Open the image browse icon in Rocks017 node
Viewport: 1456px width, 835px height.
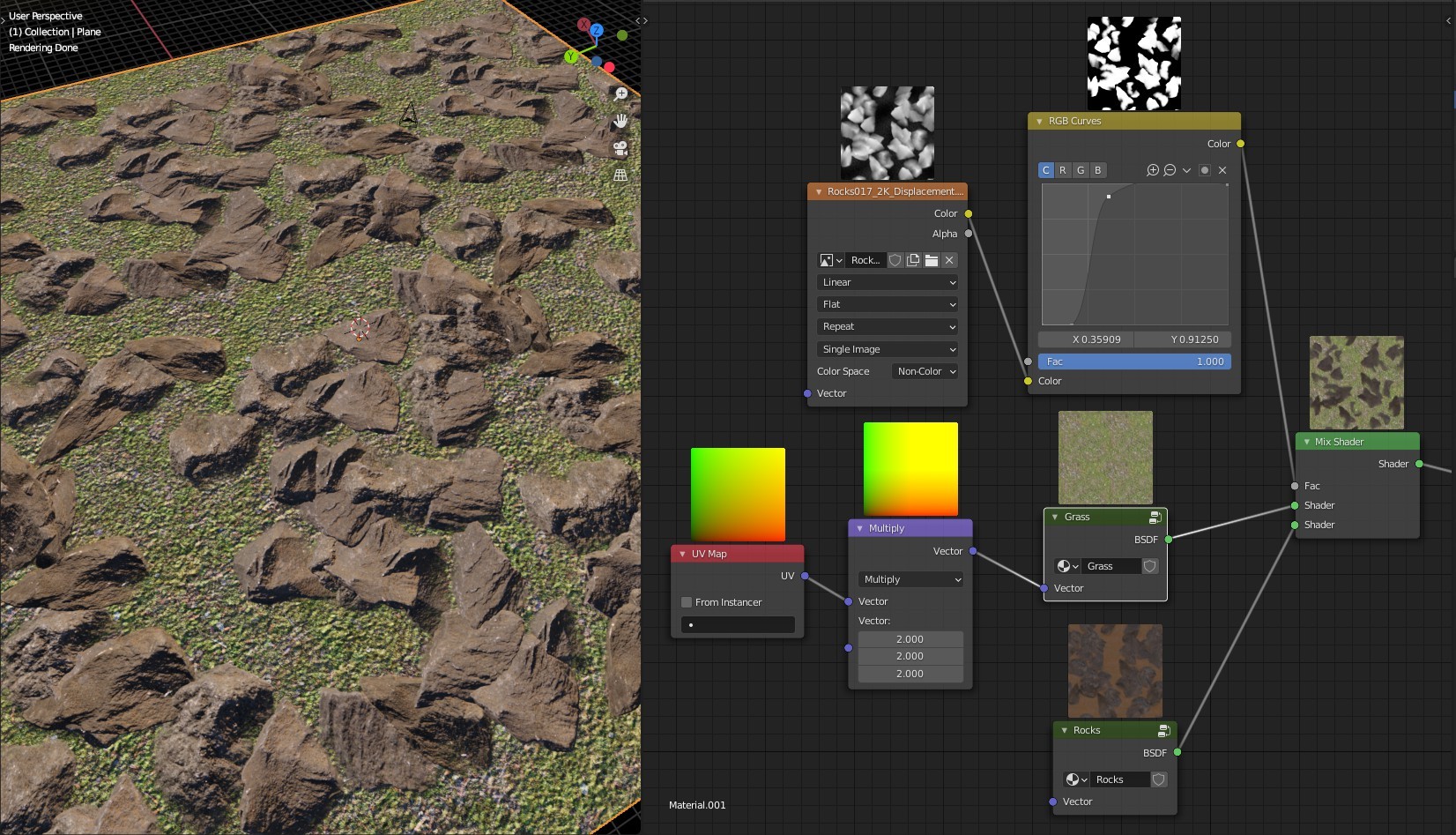(x=831, y=260)
